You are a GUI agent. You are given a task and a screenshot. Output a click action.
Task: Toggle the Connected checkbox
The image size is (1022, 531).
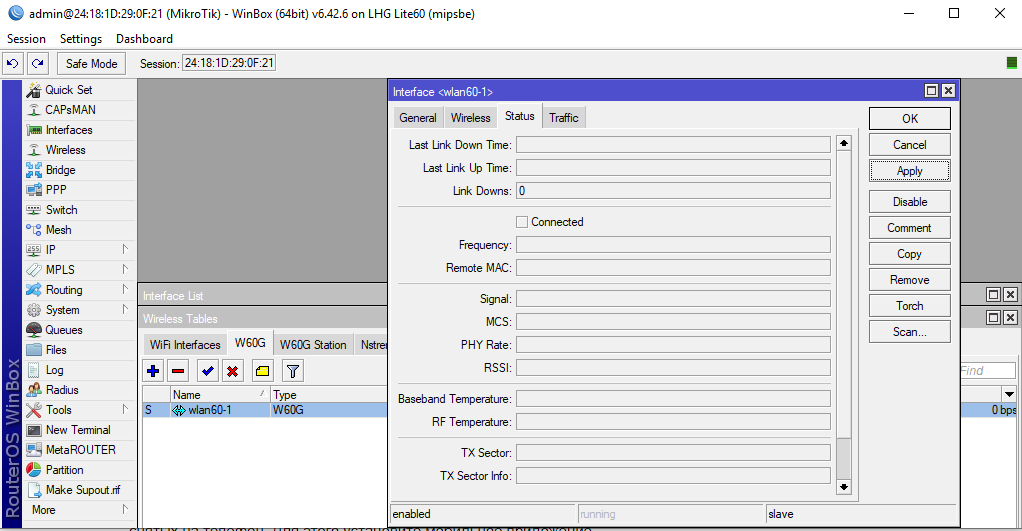point(521,222)
